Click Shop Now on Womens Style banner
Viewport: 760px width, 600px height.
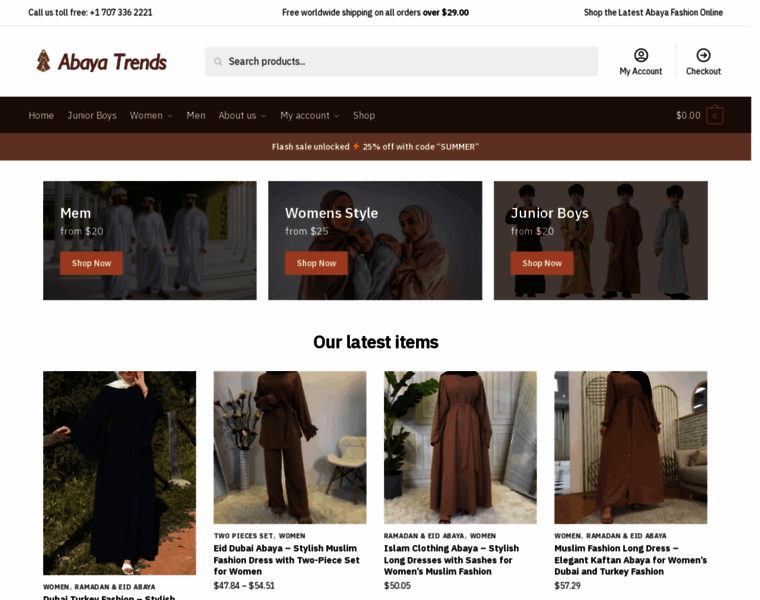point(317,263)
